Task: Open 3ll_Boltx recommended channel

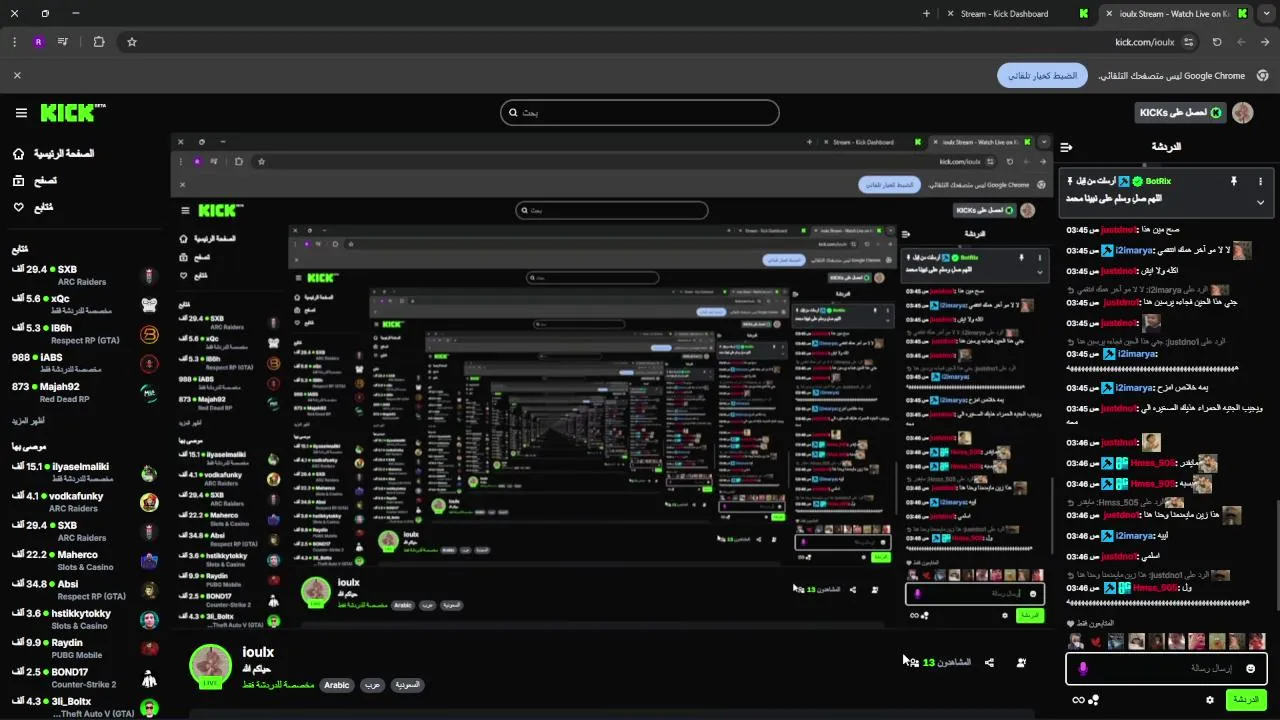Action: click(x=85, y=707)
